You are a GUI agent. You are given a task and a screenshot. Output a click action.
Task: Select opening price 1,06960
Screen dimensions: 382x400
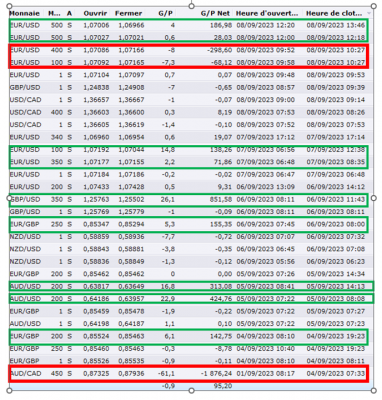tap(96, 137)
